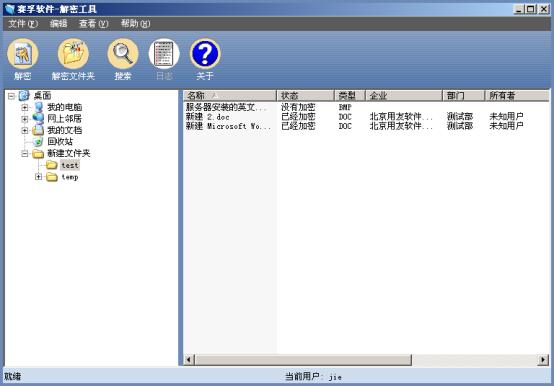Collapse the 新建文件夹 tree node
This screenshot has width=554, height=386.
pyautogui.click(x=25, y=154)
